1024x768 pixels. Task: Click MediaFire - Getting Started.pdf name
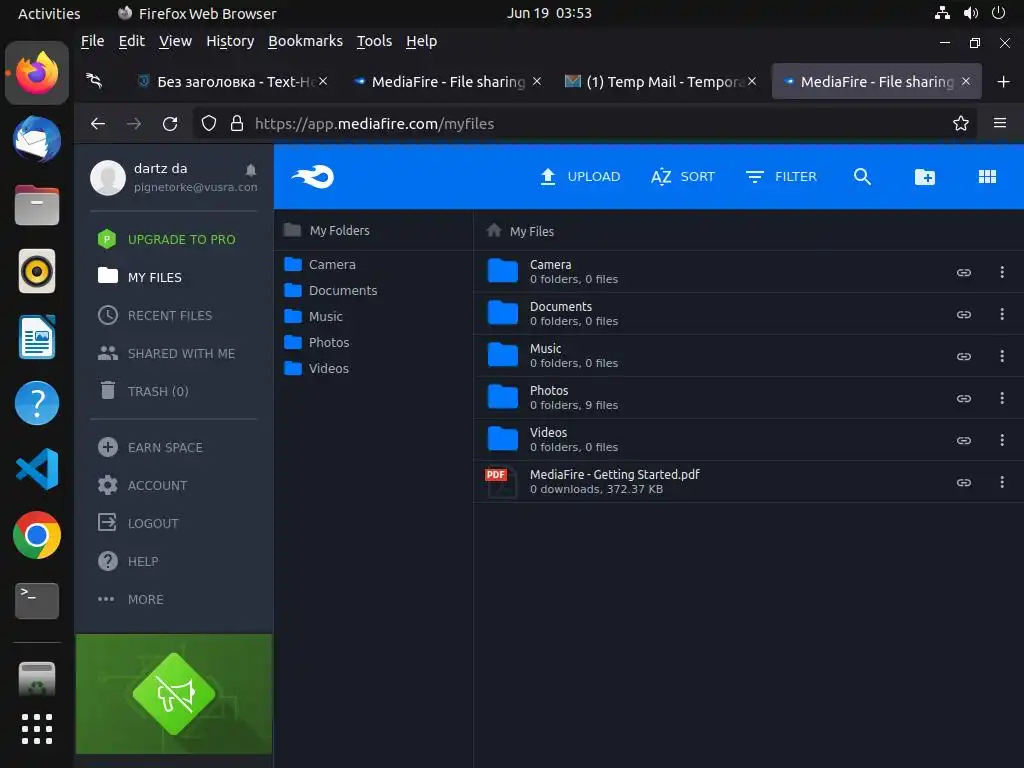[x=615, y=474]
